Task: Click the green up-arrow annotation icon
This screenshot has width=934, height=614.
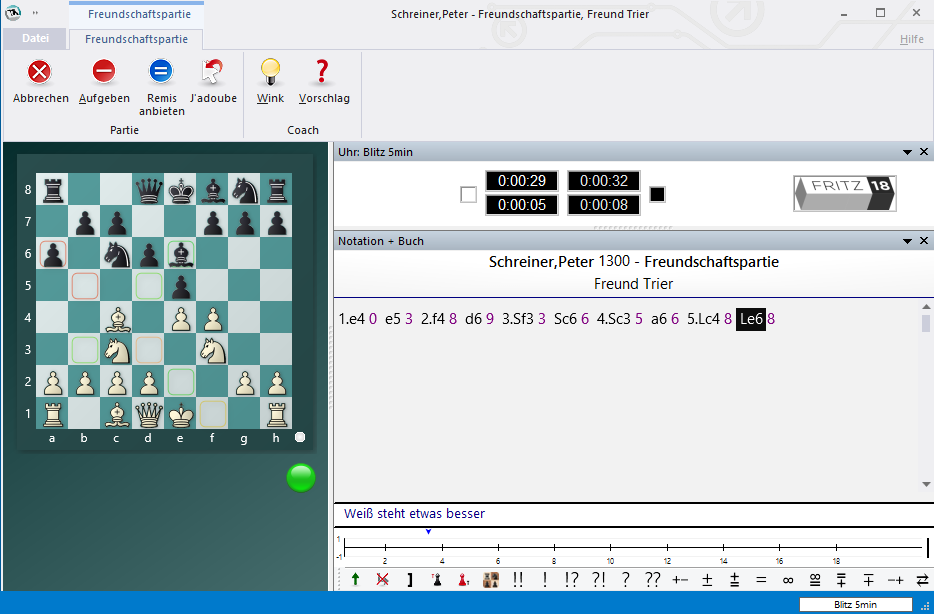Action: pyautogui.click(x=355, y=579)
